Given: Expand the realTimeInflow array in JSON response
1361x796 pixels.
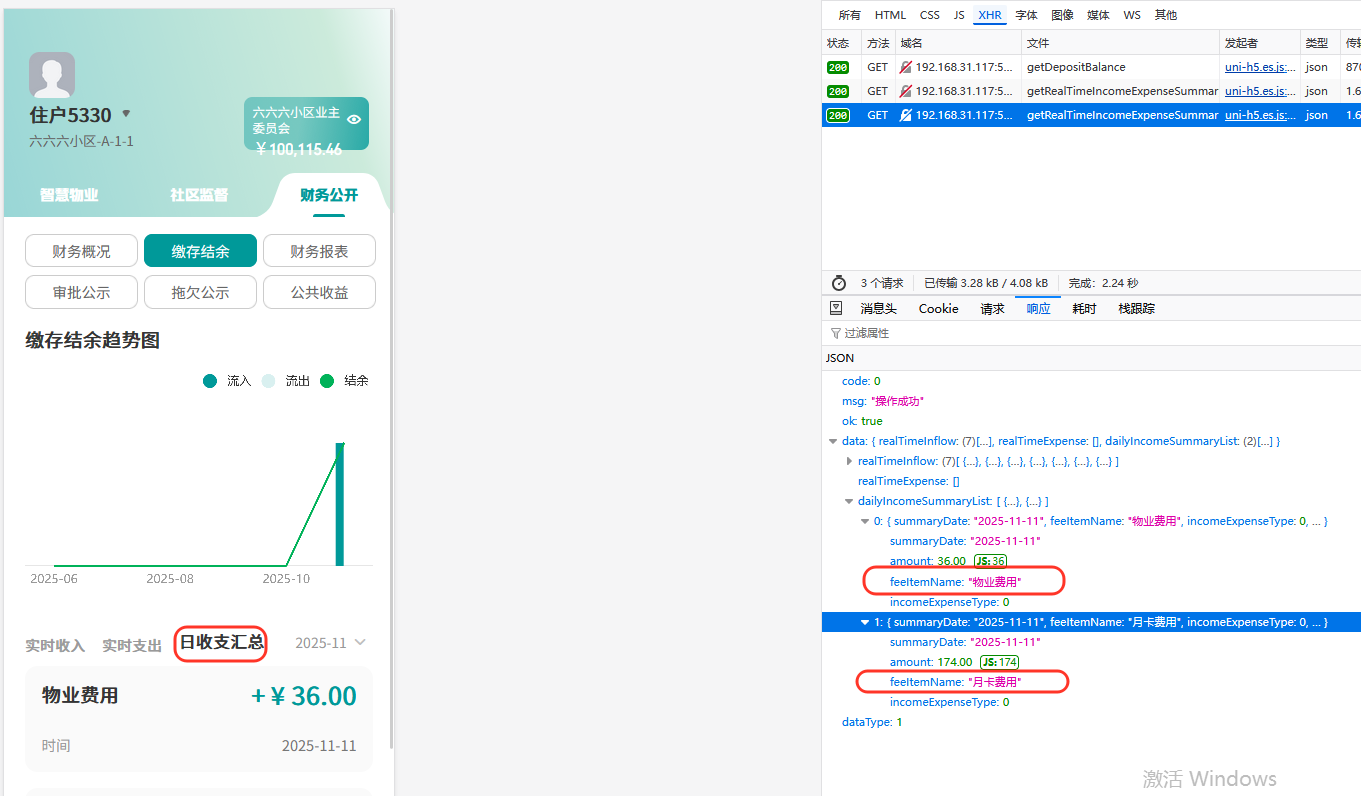Looking at the screenshot, I should pos(849,460).
